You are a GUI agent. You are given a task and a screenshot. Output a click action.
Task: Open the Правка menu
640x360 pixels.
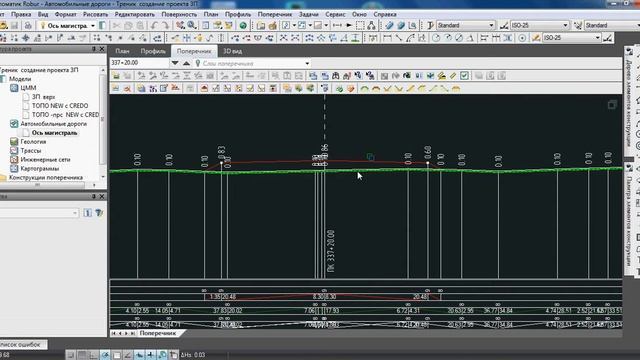click(21, 14)
